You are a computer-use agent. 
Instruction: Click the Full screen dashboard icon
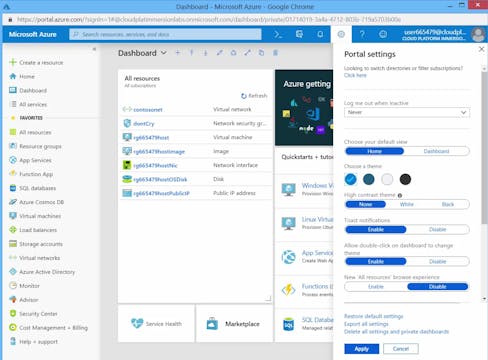(x=247, y=53)
